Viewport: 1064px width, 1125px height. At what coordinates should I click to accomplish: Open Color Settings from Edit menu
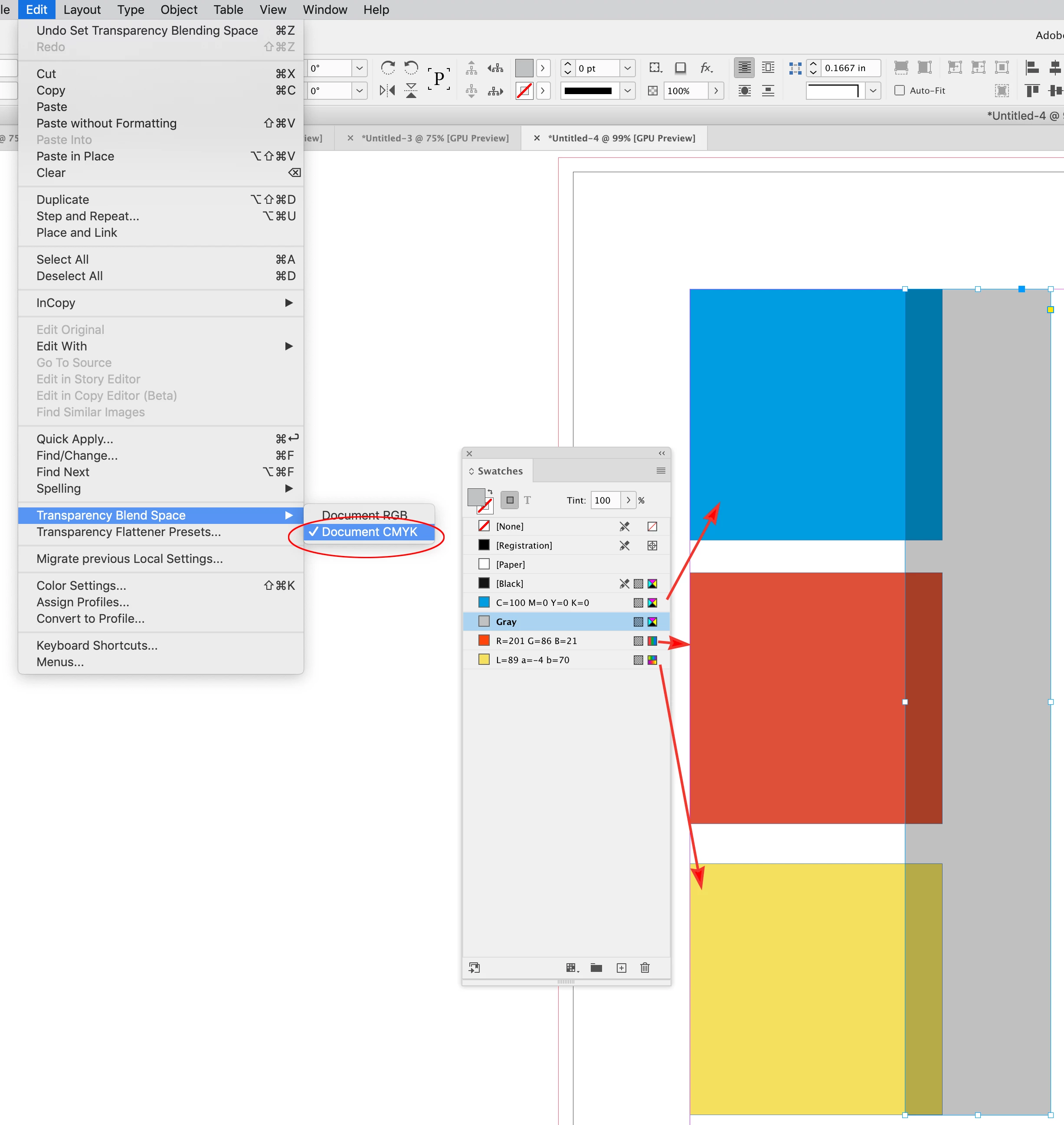click(81, 585)
